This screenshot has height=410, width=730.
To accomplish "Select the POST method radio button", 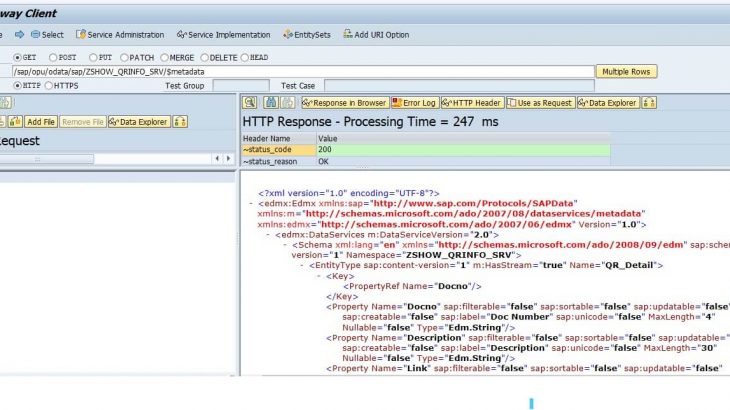I will pos(53,57).
